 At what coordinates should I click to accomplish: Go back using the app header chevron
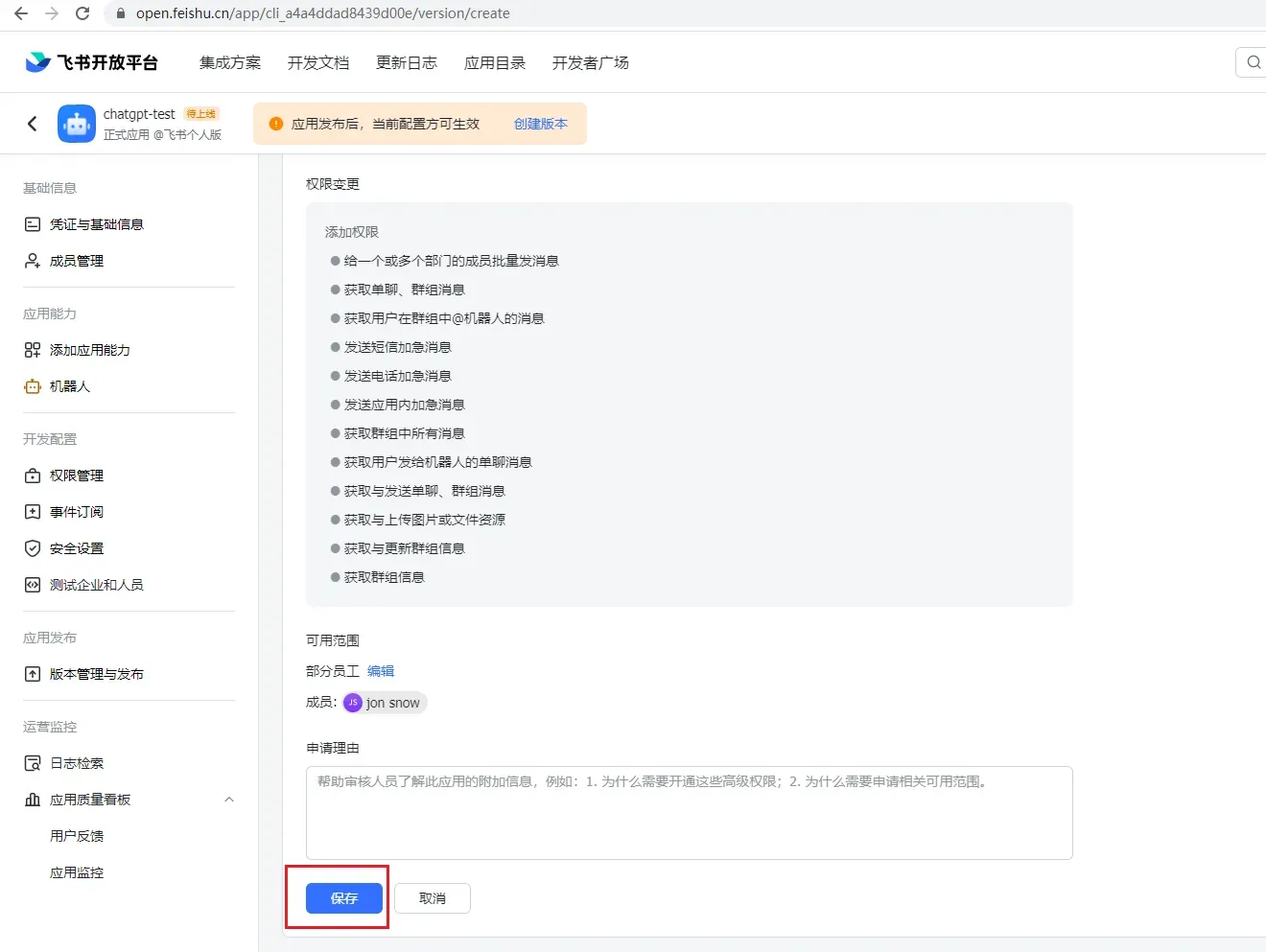[x=33, y=124]
